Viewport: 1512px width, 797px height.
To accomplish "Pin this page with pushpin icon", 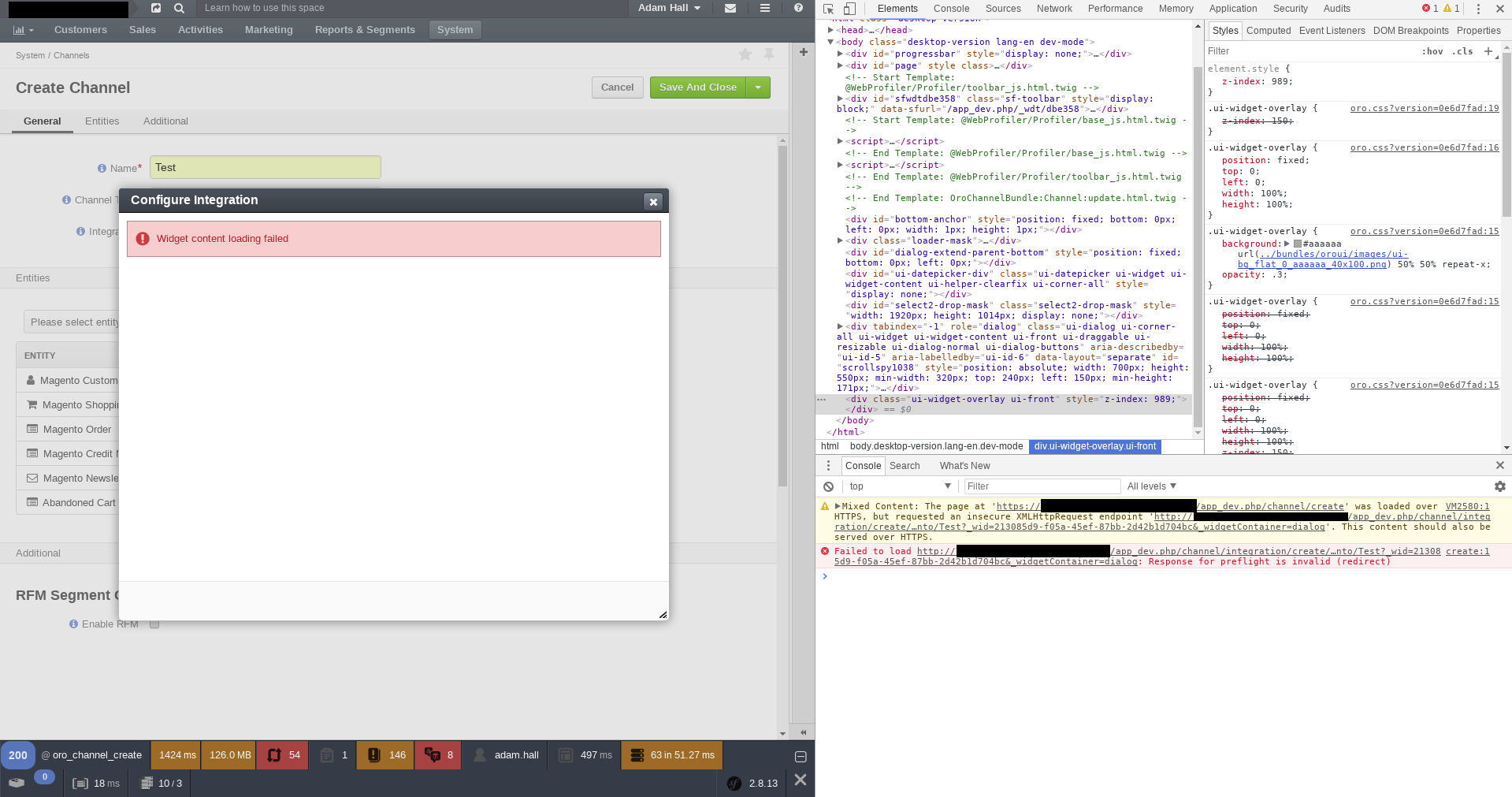I will [769, 54].
